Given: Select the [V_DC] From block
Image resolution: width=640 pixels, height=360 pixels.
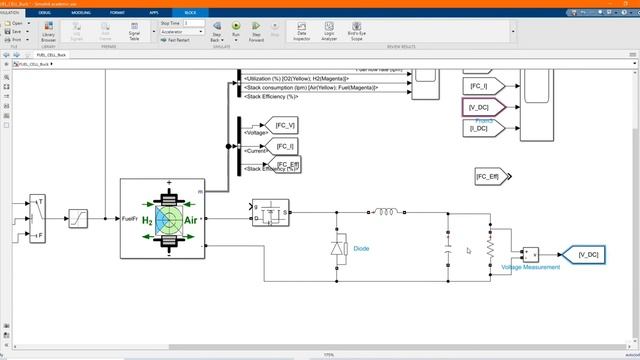Looking at the screenshot, I should (484, 107).
